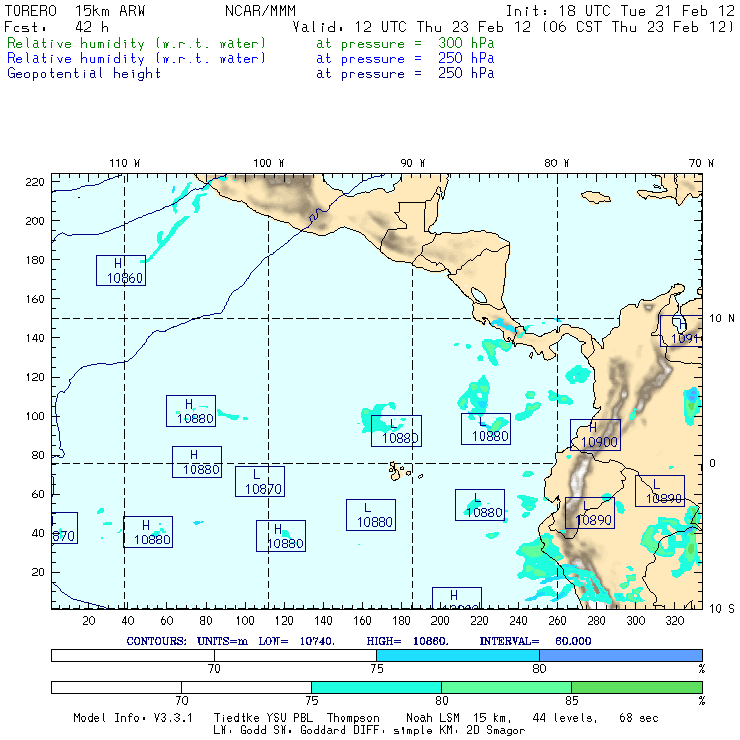Image resolution: width=740 pixels, height=740 pixels.
Task: Click the teal 75–80 swatch in lower colorbar
Action: click(376, 687)
